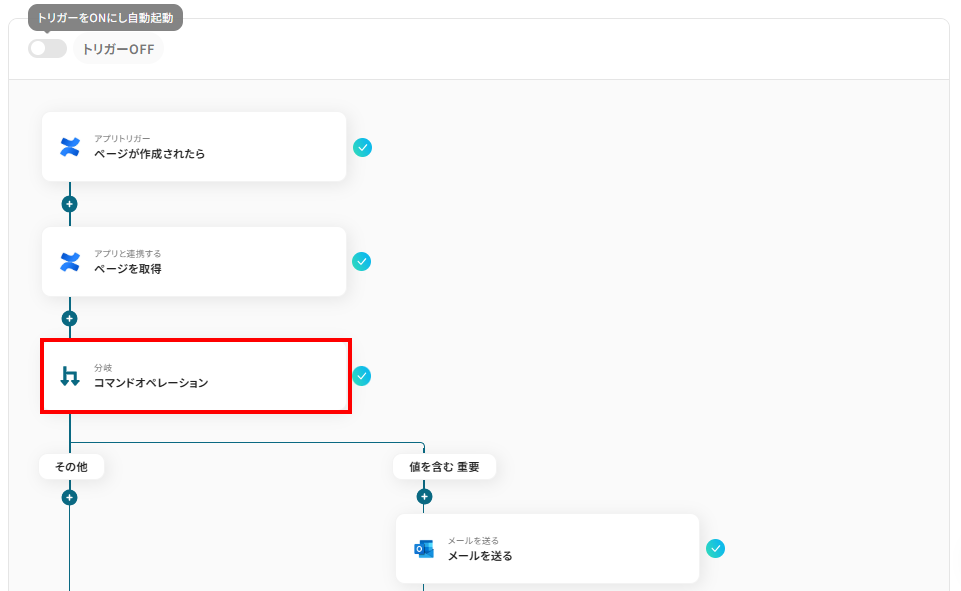Image resolution: width=961 pixels, height=591 pixels.
Task: Click branch icon on コマンドオペレーション card
Action: point(70,376)
